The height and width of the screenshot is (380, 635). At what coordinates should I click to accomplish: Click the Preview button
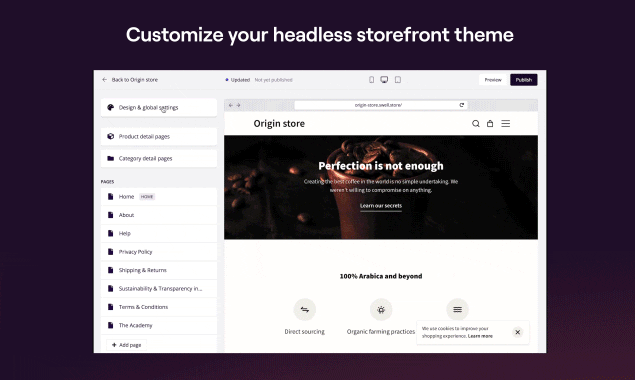pyautogui.click(x=493, y=80)
